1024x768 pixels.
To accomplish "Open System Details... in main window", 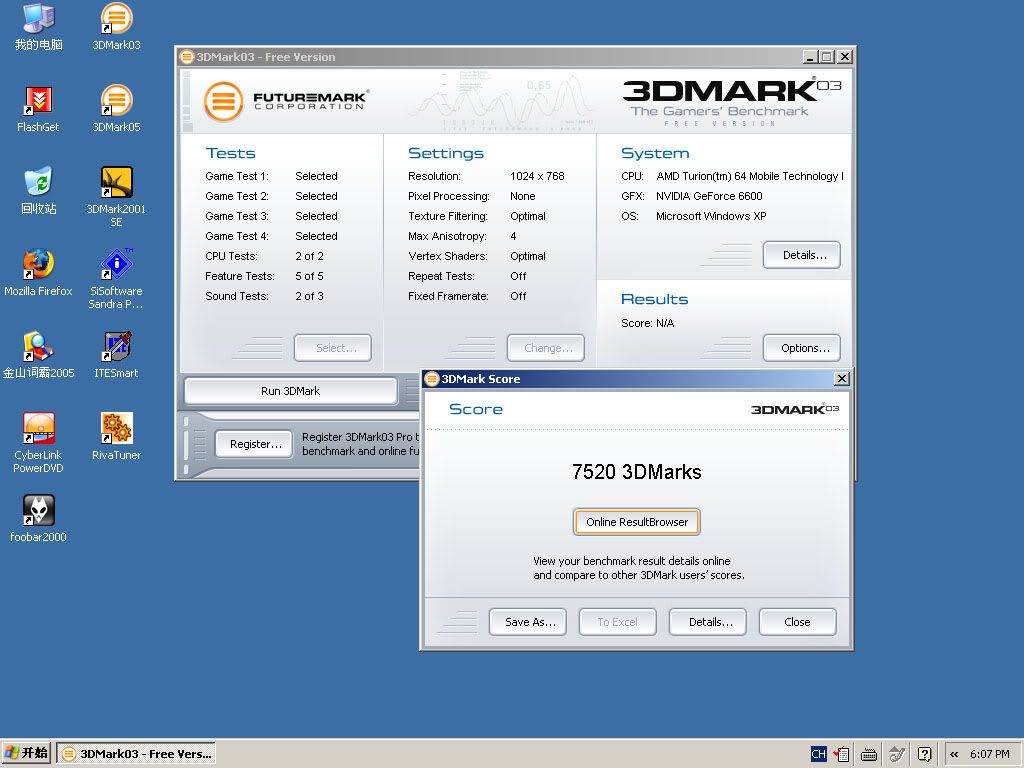I will point(802,255).
